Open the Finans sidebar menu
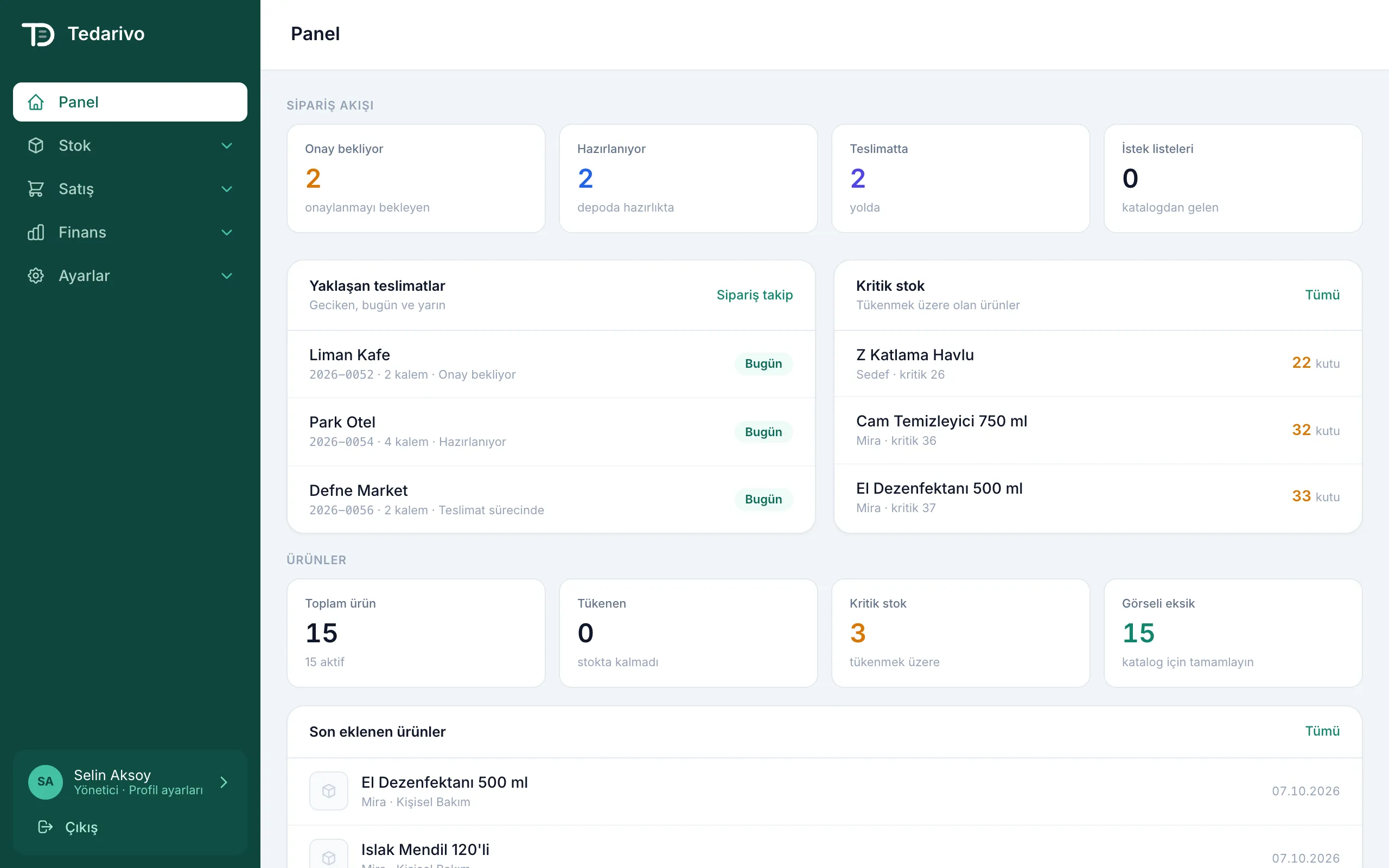Image resolution: width=1389 pixels, height=868 pixels. (130, 232)
